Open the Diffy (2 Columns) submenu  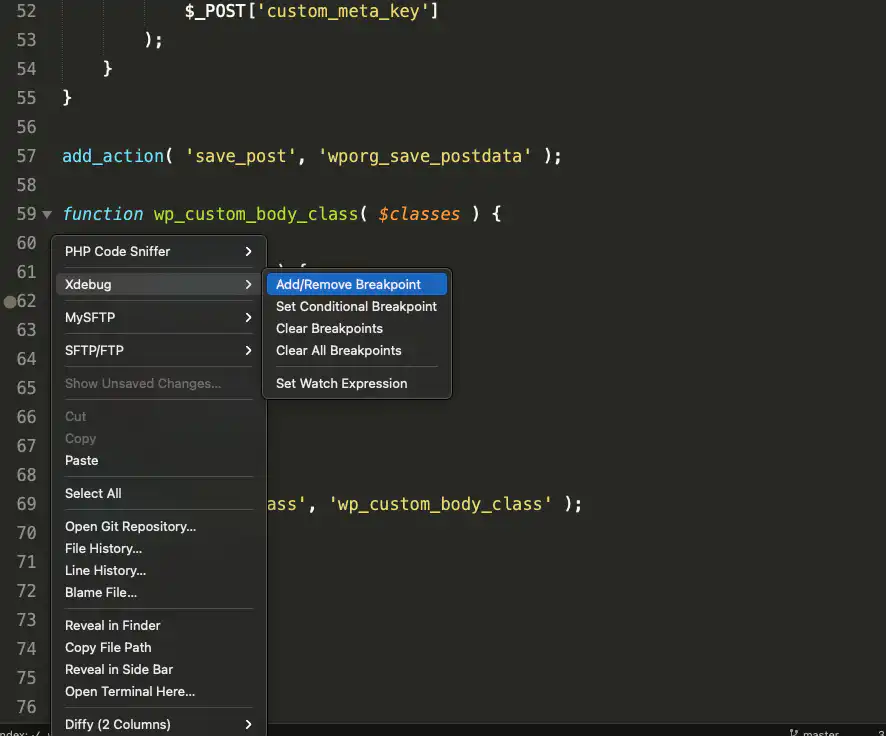coord(158,724)
